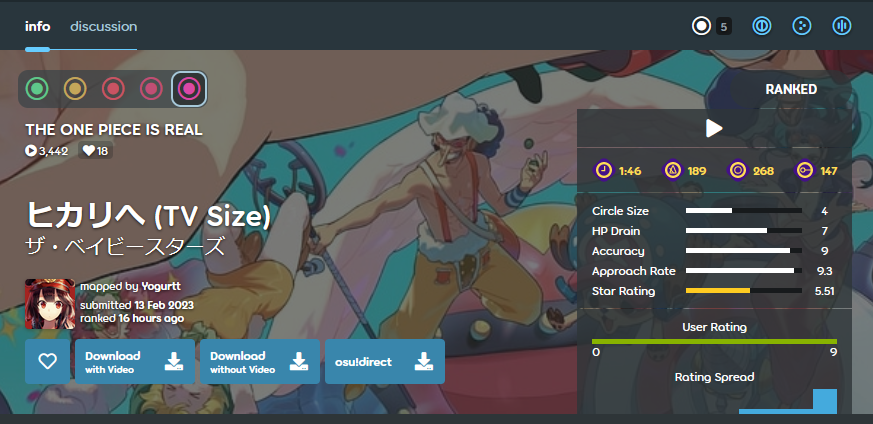Select the fourth crimson difficulty icon
The height and width of the screenshot is (424, 873).
click(x=151, y=88)
